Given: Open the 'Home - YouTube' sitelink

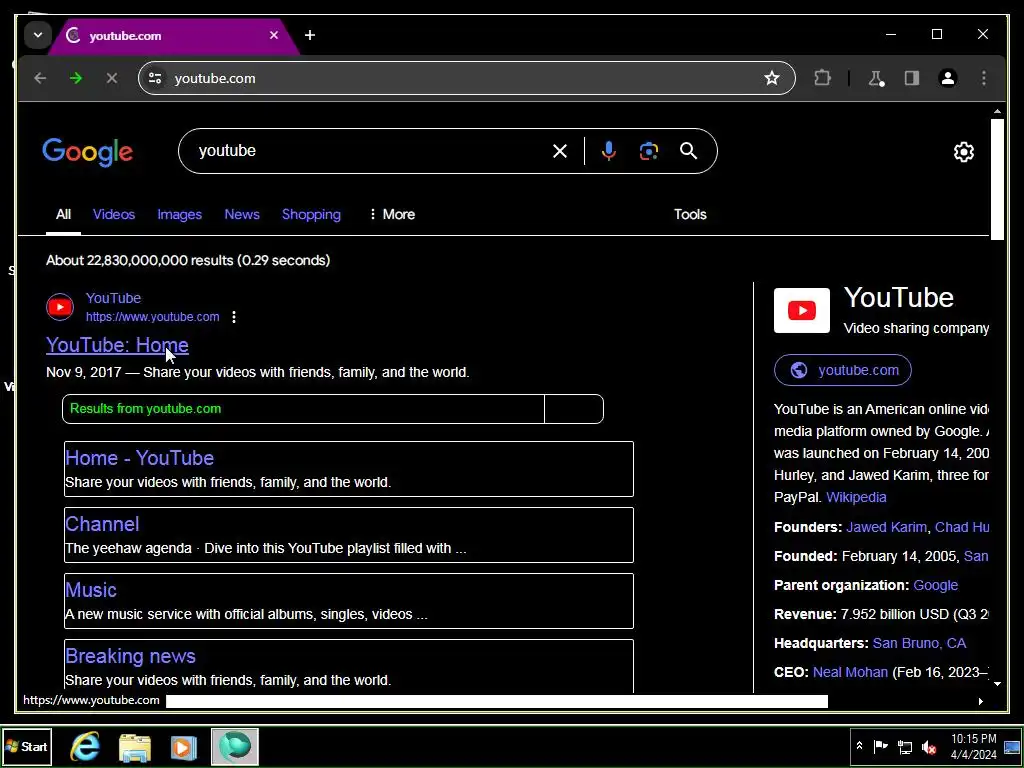Looking at the screenshot, I should (140, 458).
